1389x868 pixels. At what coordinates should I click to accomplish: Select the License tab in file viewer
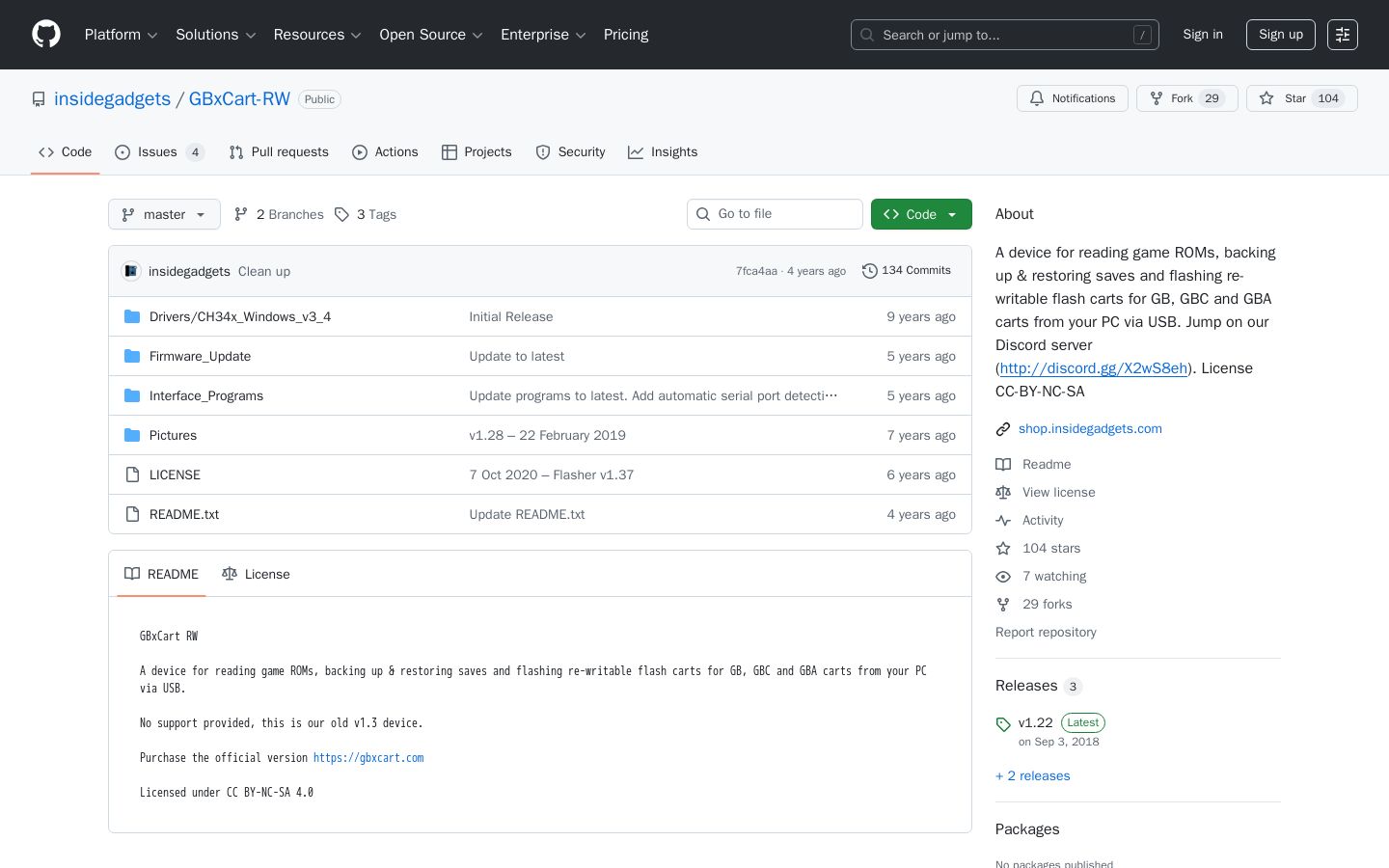tap(256, 574)
